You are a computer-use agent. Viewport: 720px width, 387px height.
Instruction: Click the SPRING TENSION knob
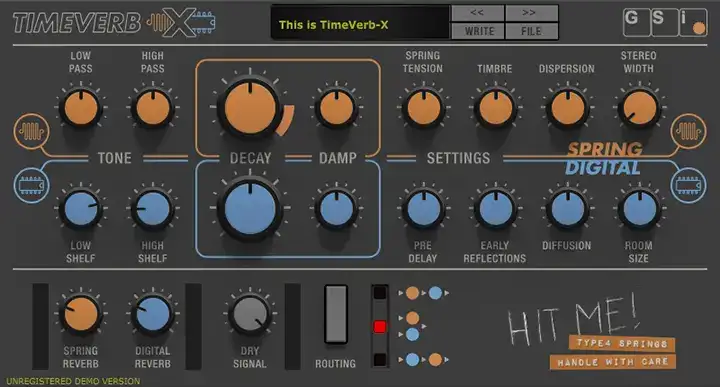423,108
